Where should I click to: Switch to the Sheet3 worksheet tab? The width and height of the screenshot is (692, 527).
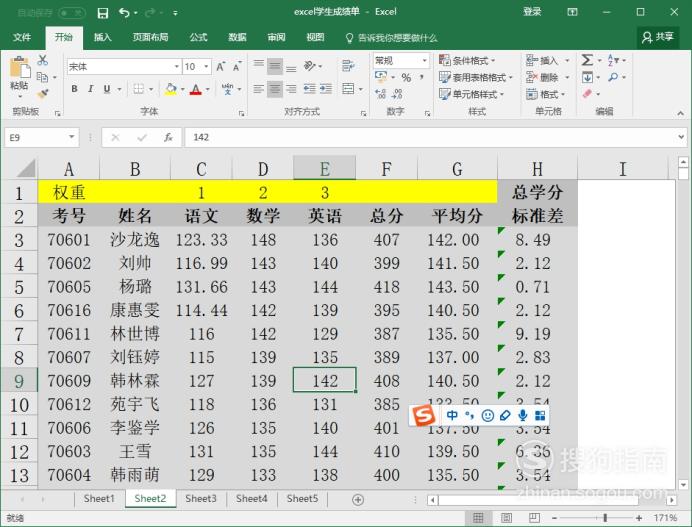(201, 499)
